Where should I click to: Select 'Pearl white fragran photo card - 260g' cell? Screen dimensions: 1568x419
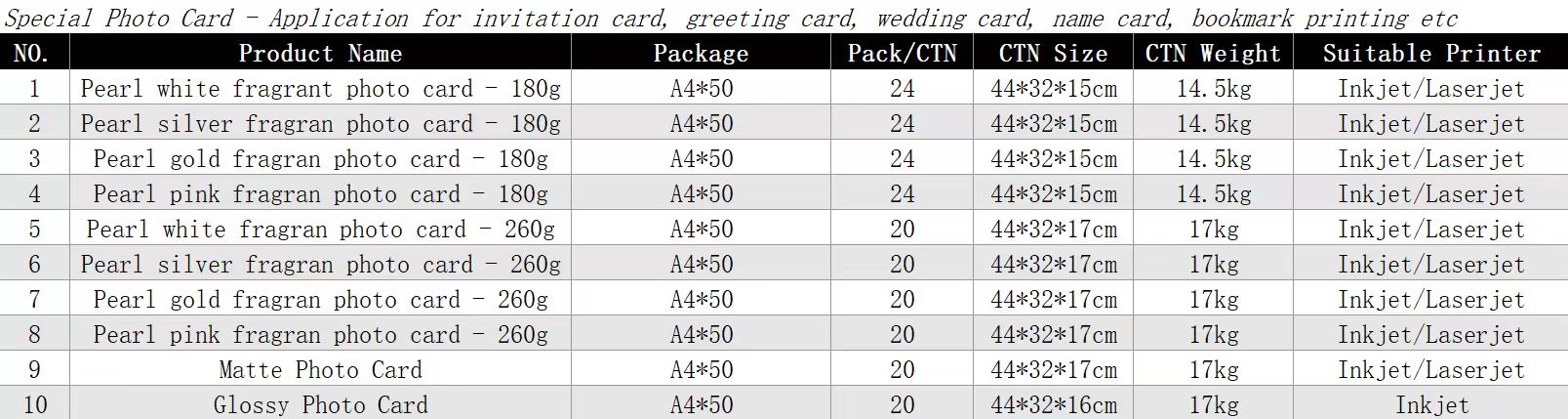[x=320, y=230]
